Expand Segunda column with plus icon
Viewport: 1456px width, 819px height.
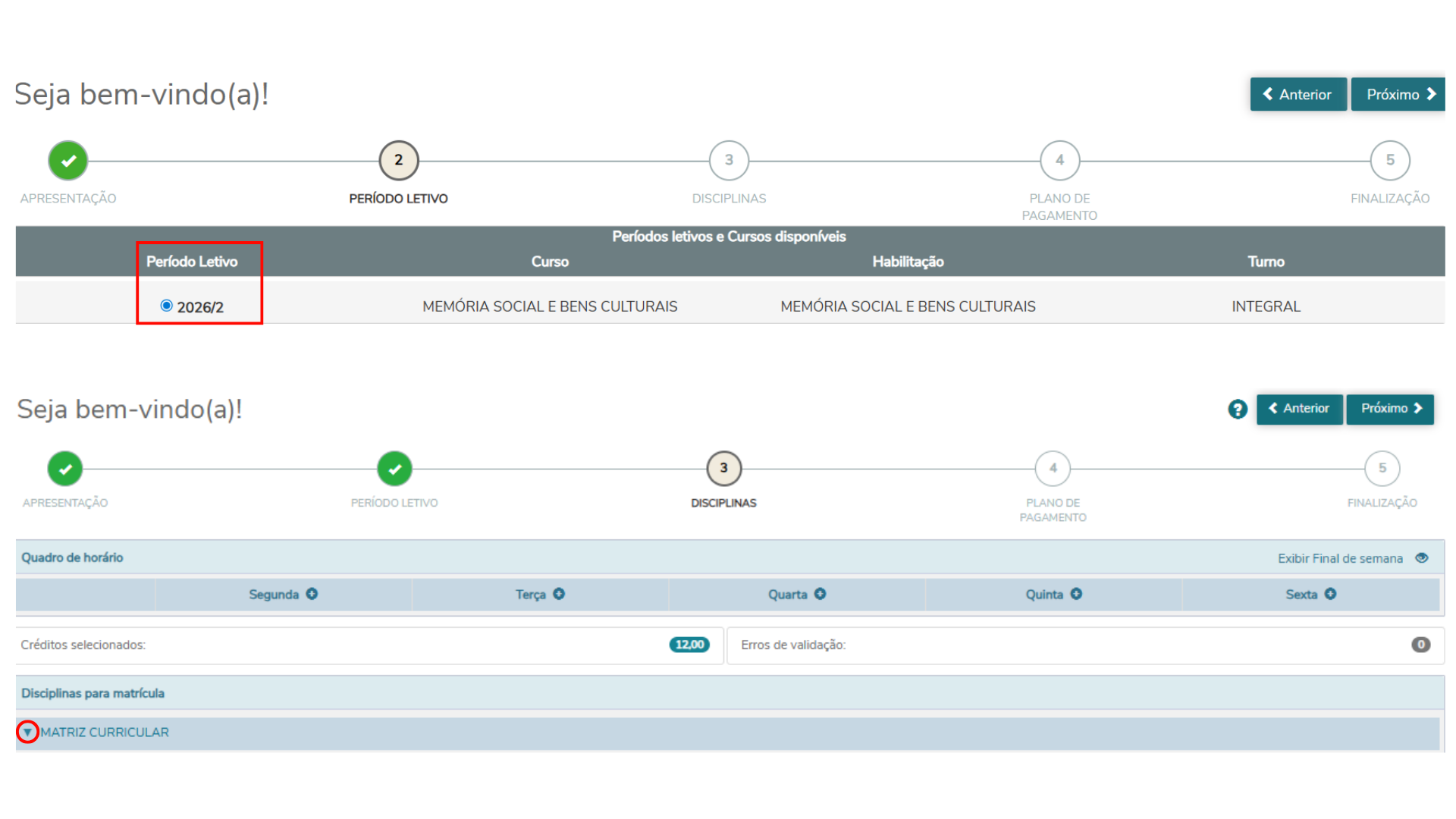(x=312, y=594)
